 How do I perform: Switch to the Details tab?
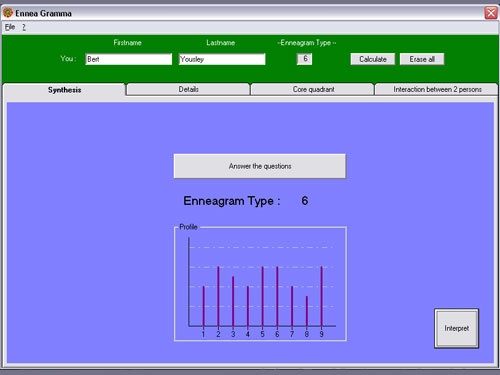click(189, 89)
